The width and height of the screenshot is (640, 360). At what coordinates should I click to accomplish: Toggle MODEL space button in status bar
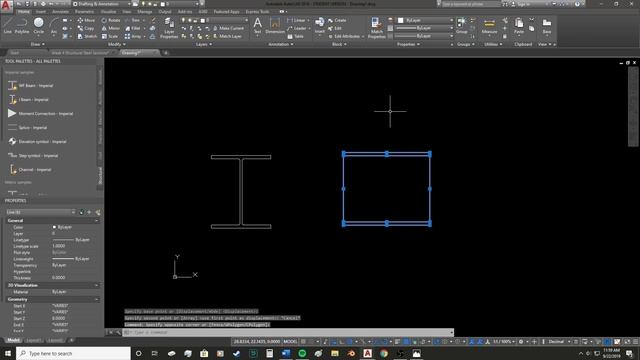[x=290, y=342]
